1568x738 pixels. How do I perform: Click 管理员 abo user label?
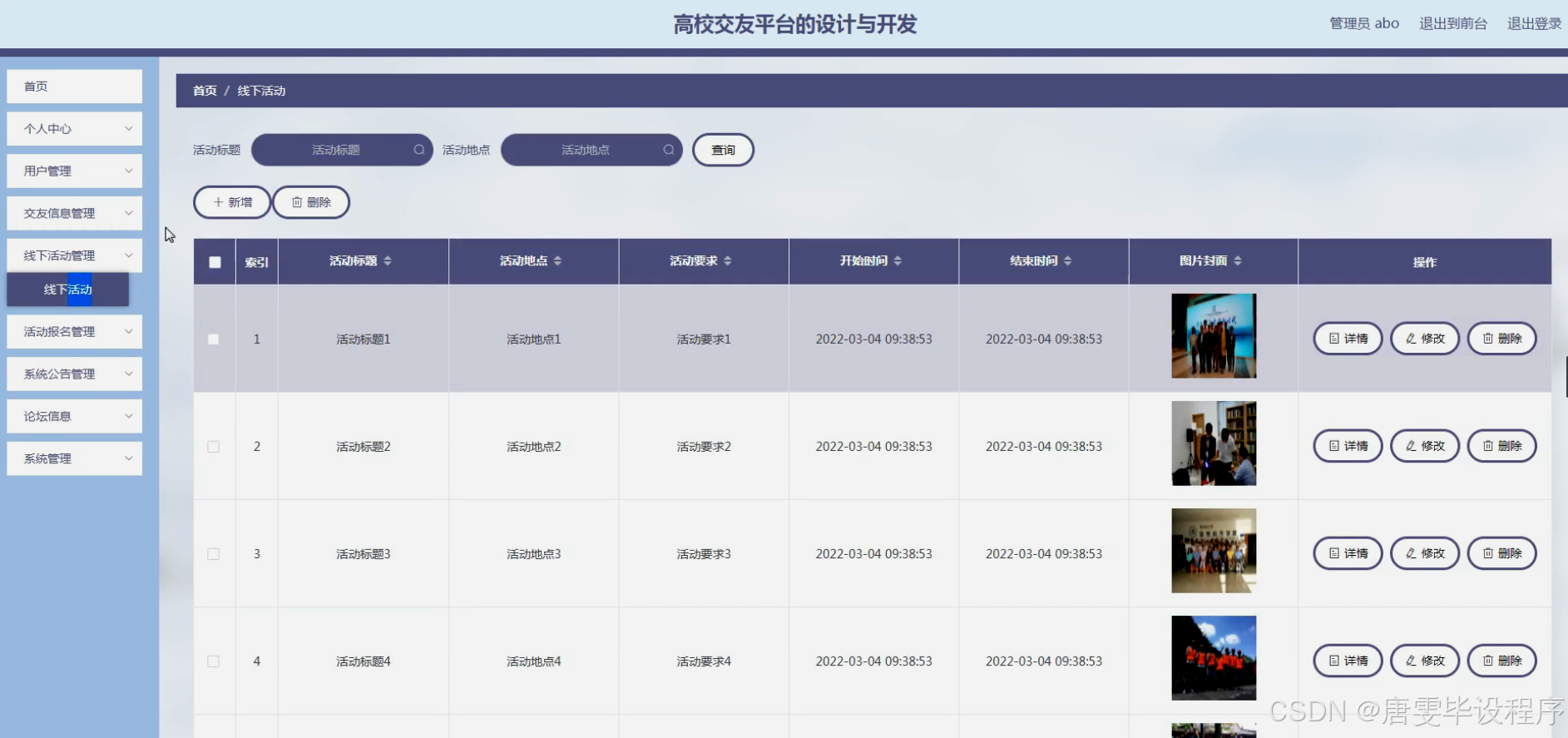pyautogui.click(x=1364, y=23)
